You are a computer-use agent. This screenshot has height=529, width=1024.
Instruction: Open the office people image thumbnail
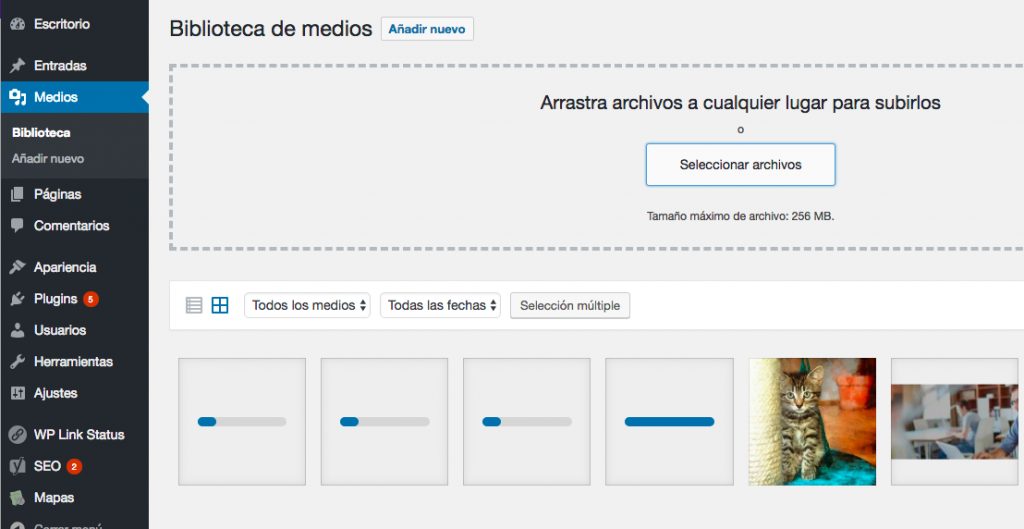954,421
